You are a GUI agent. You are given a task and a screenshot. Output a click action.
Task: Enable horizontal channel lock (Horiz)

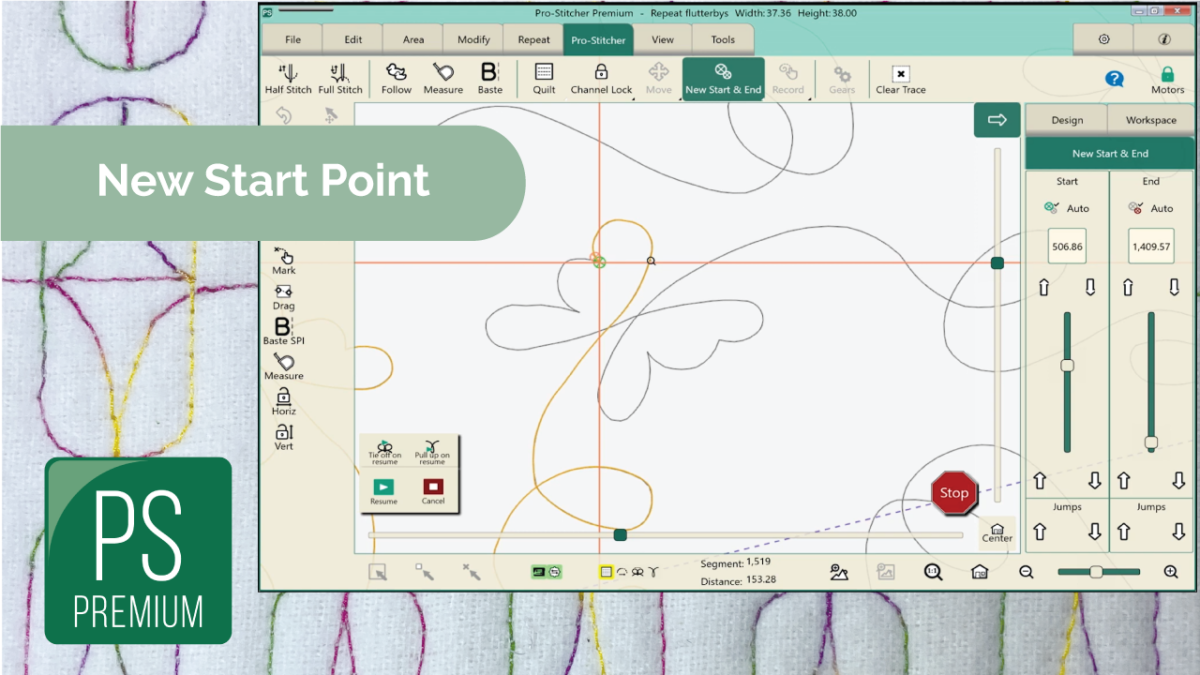pyautogui.click(x=283, y=403)
